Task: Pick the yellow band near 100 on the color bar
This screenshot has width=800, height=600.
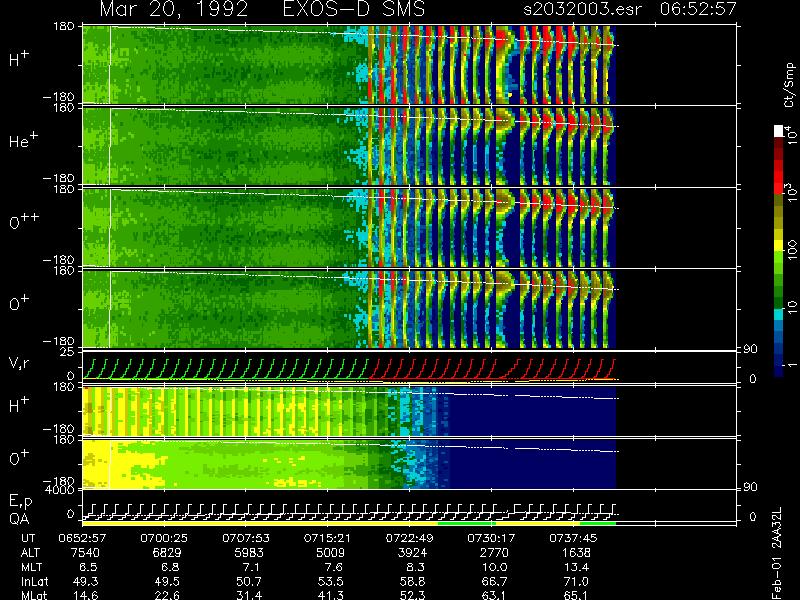Action: [779, 246]
